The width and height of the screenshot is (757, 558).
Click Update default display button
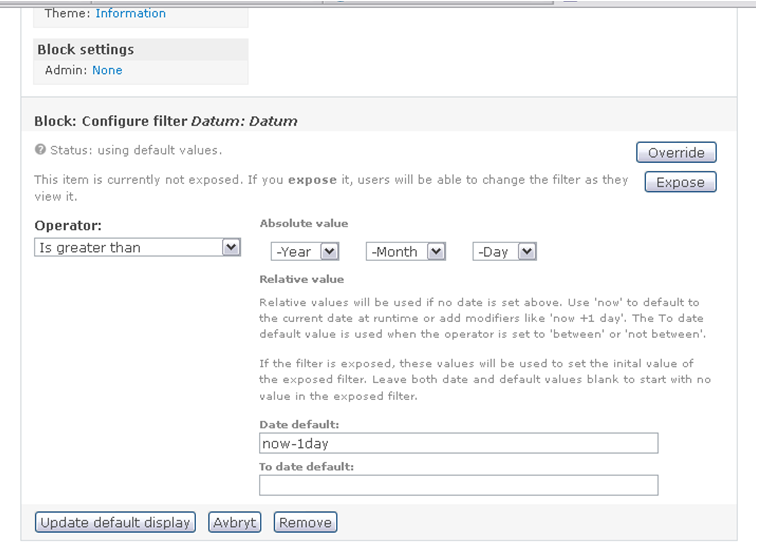tap(115, 522)
